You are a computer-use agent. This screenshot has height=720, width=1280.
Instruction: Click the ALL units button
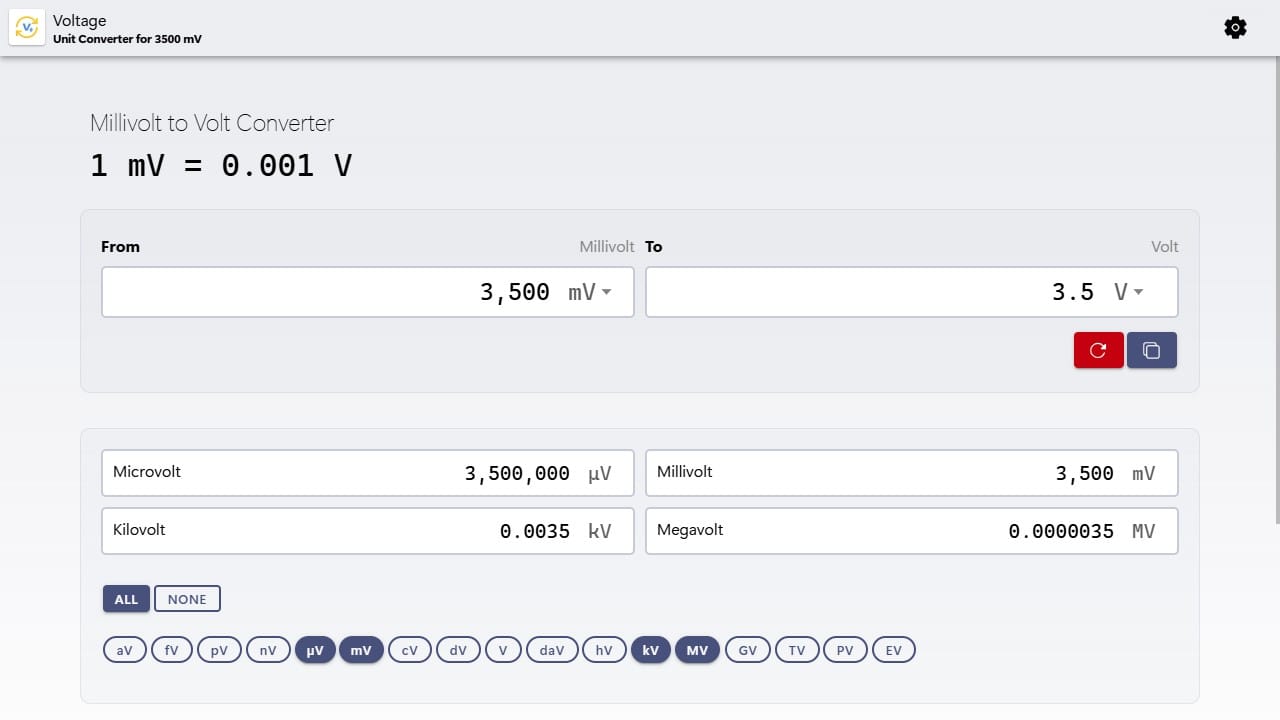[126, 598]
